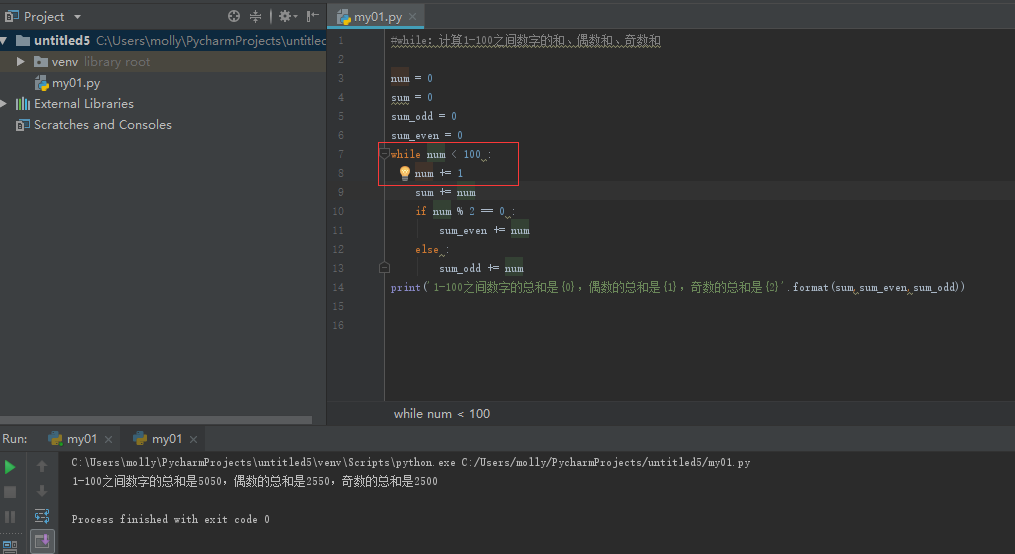Close the my01.py editor tab
The height and width of the screenshot is (554, 1015).
[x=412, y=17]
